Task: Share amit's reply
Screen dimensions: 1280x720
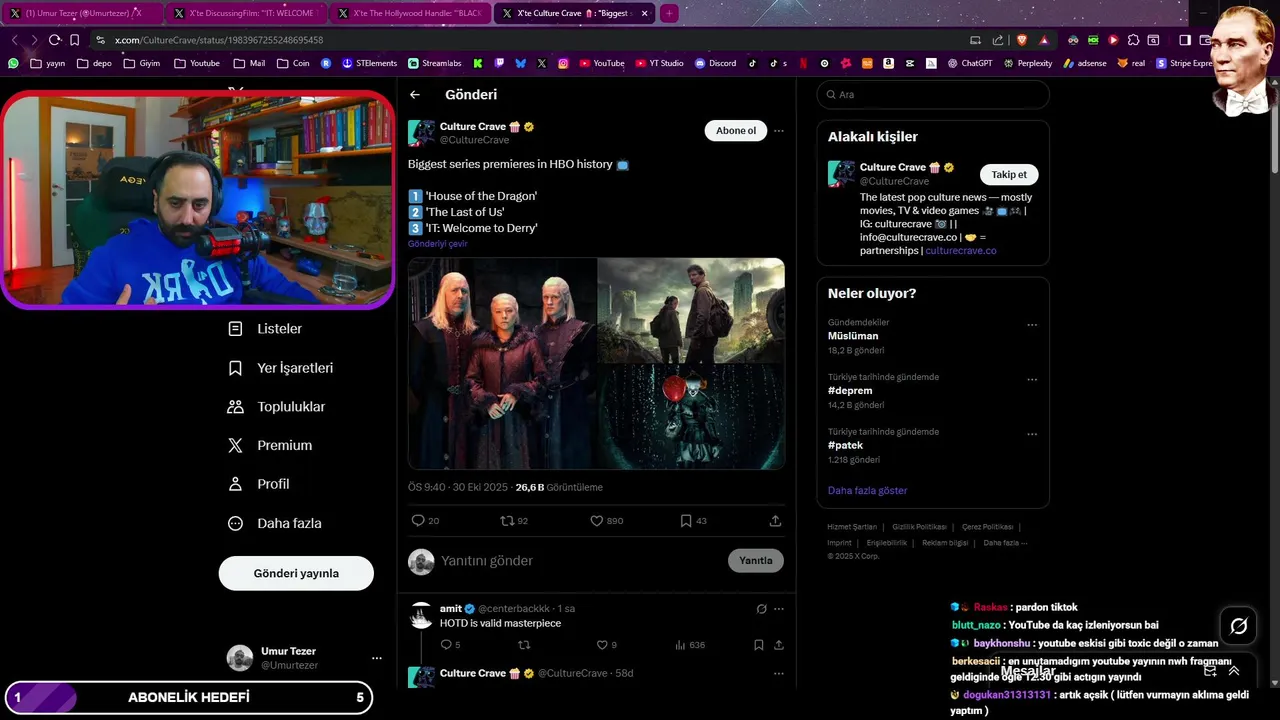Action: (778, 645)
